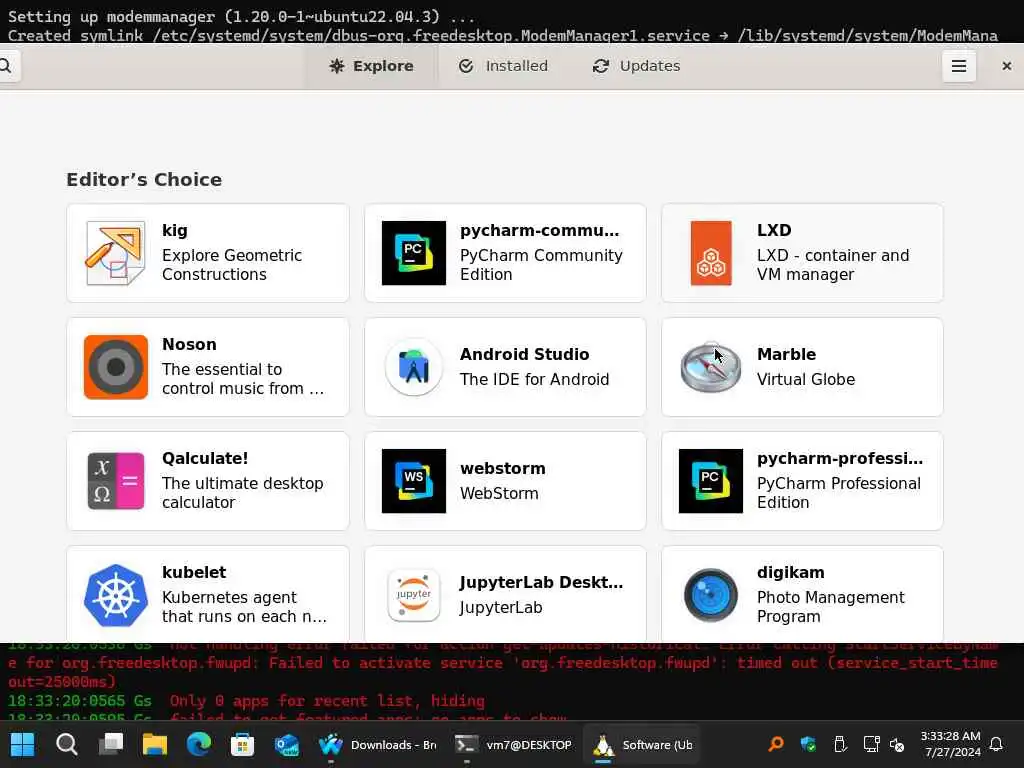Click the digikam photo manager icon

[711, 596]
